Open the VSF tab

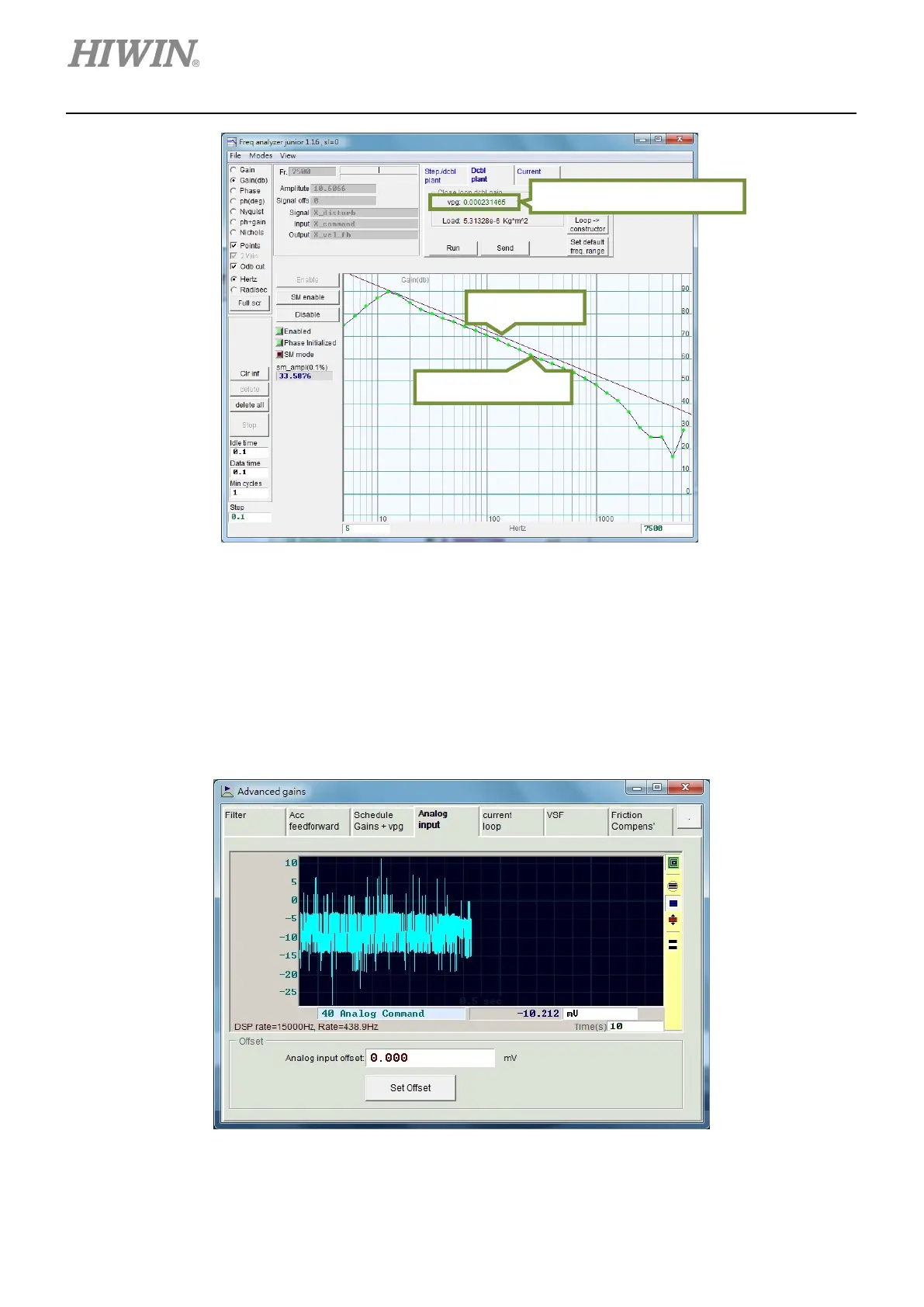(576, 821)
